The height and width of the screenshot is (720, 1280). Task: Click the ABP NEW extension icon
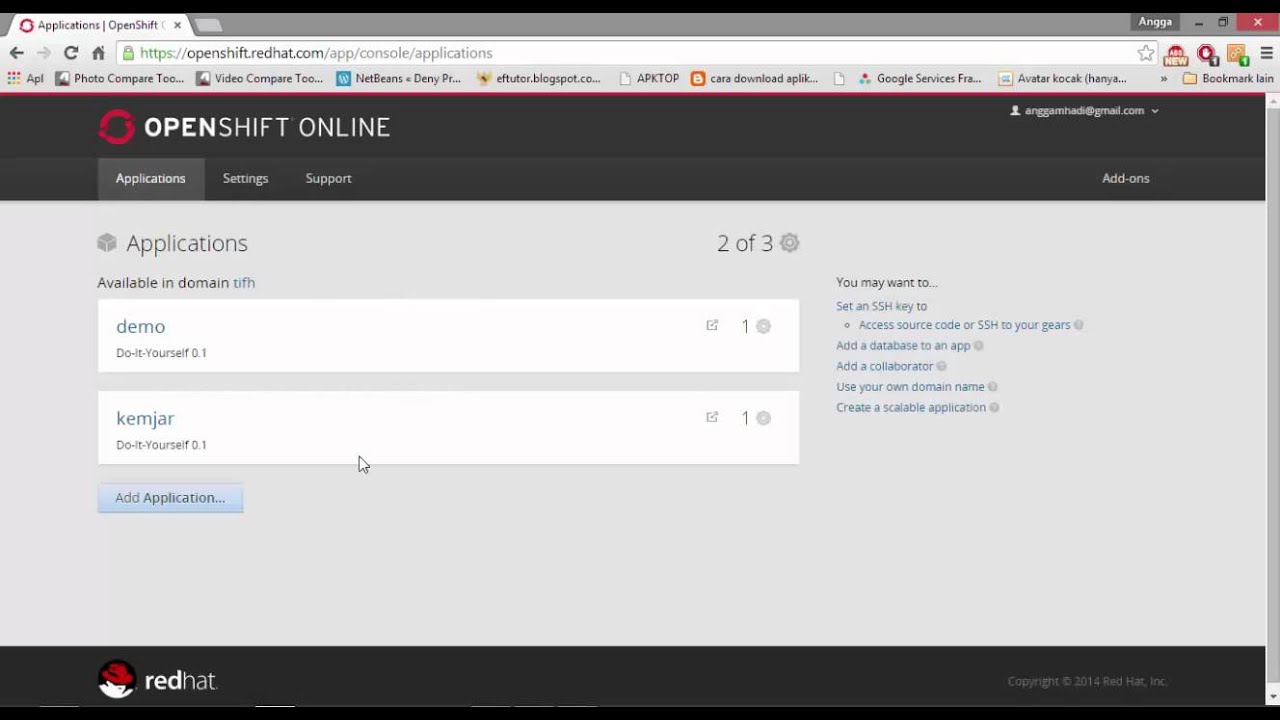(x=1176, y=54)
